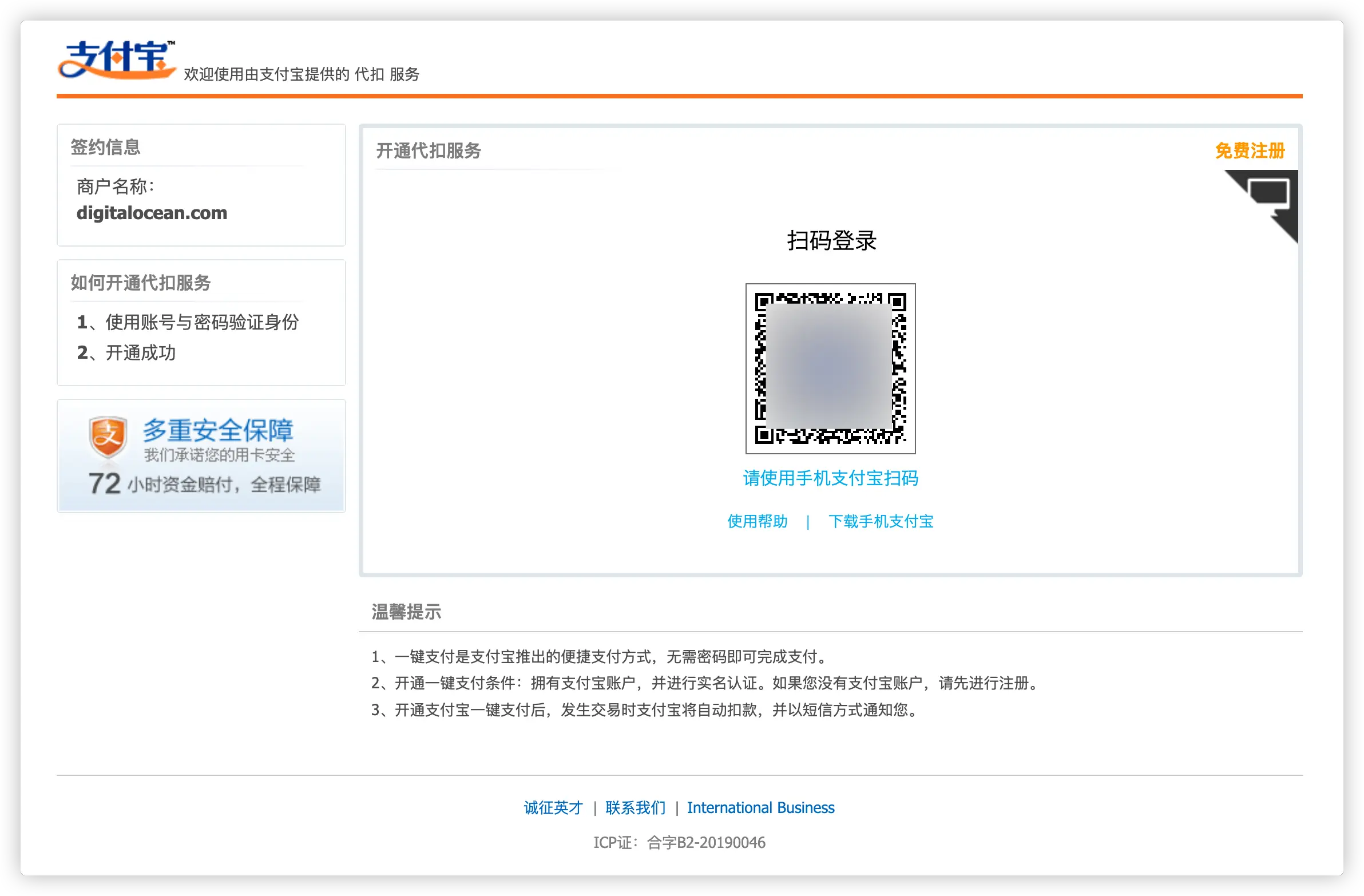Click the 扫码登录 heading
The width and height of the screenshot is (1364, 896).
831,240
